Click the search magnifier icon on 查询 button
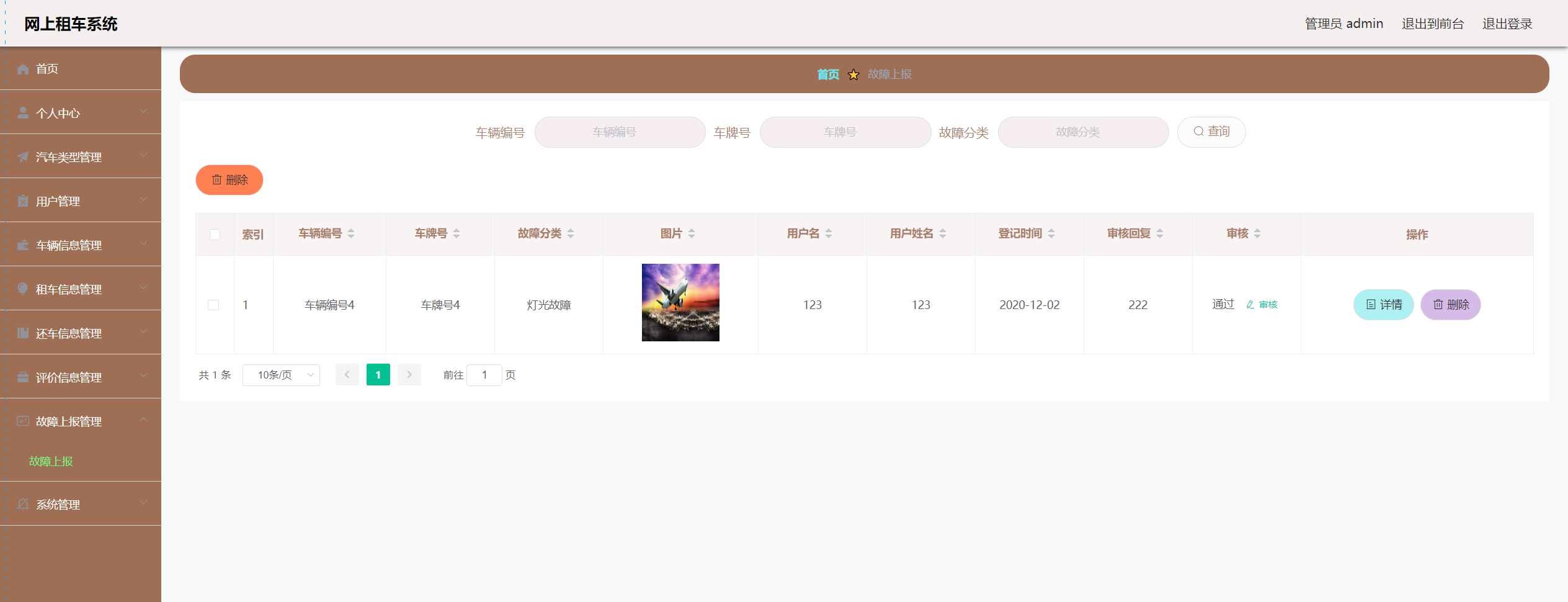Image resolution: width=1568 pixels, height=602 pixels. coord(1198,131)
